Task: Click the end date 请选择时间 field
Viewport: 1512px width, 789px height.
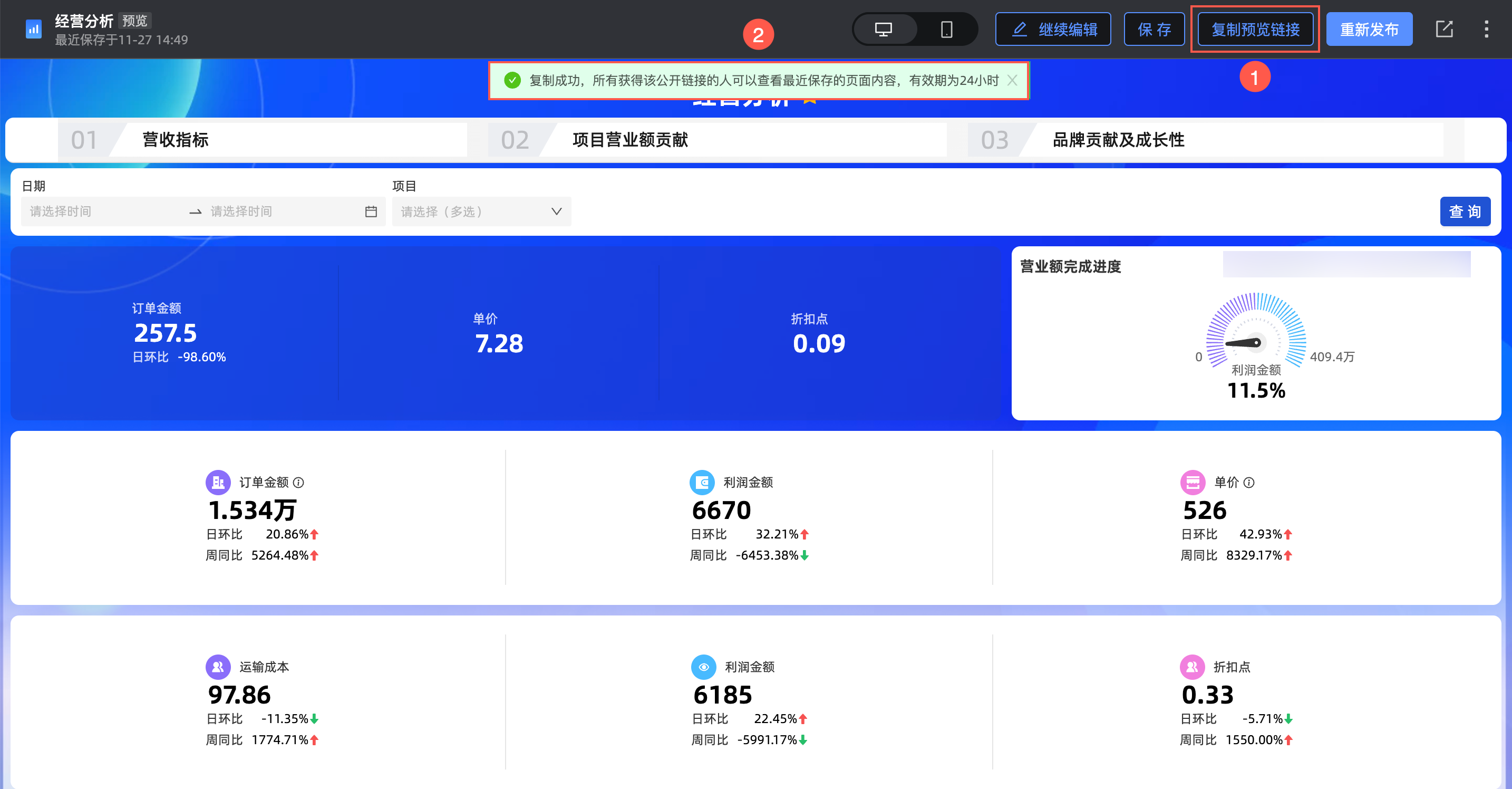Action: [282, 211]
